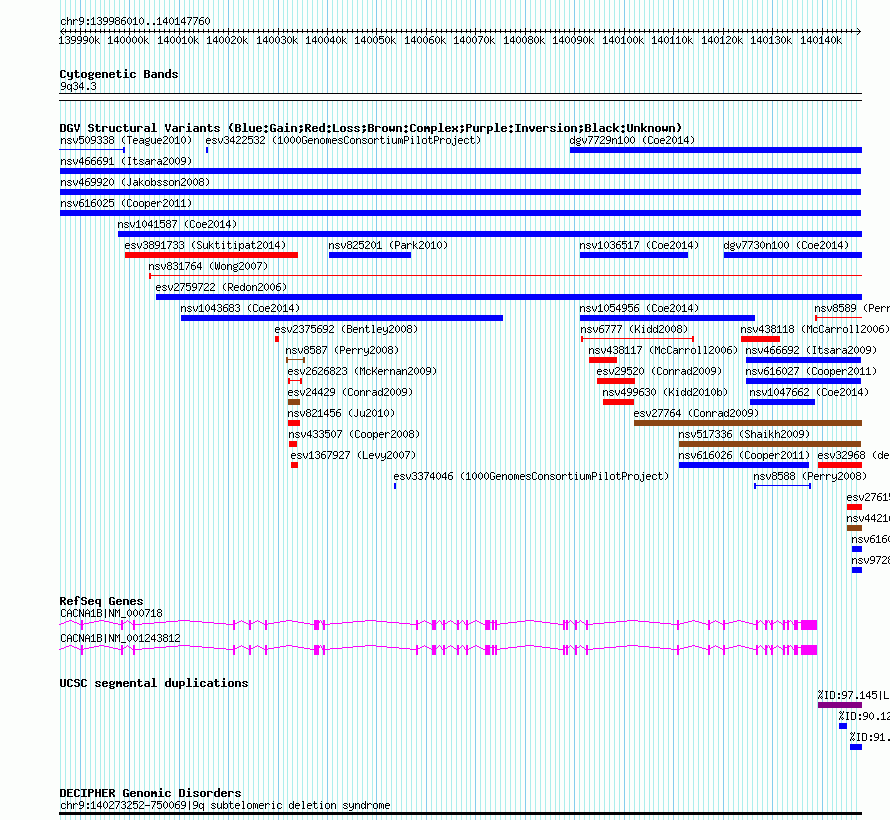Viewport: 890px width, 820px height.
Task: Click the nsv433507 (Cooper2008) label
Action: pos(354,434)
